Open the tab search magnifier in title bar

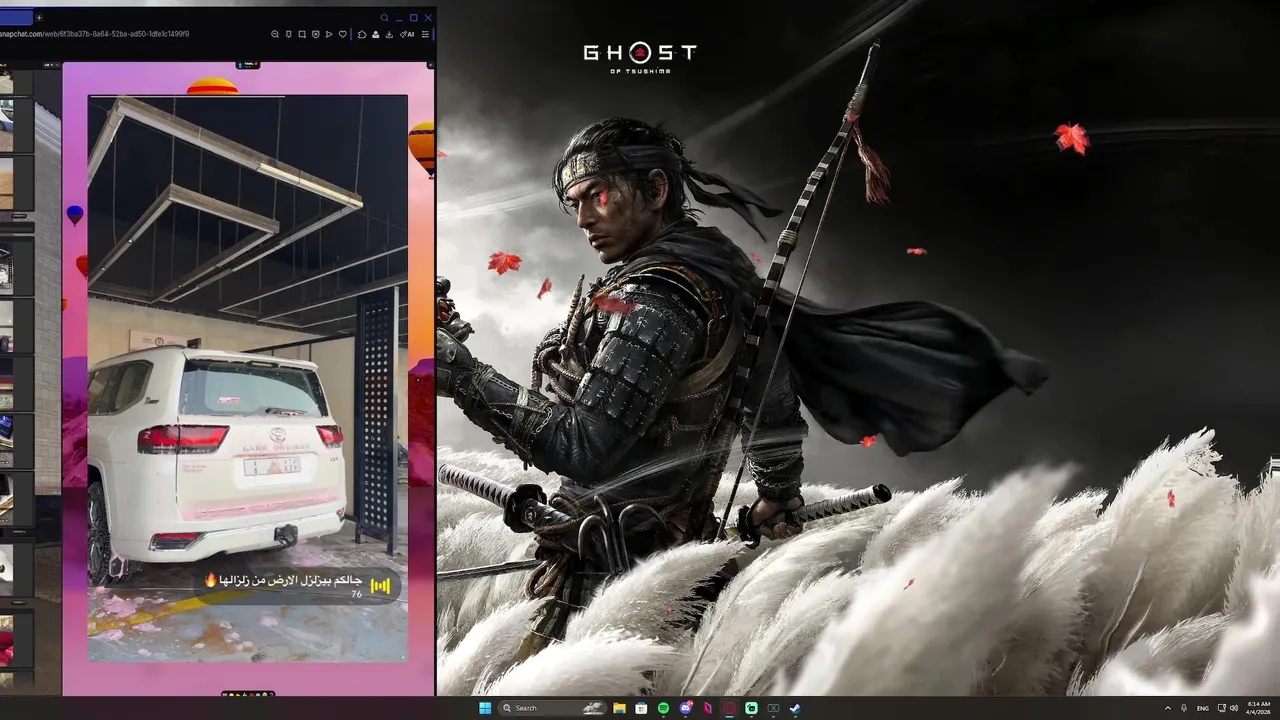point(384,18)
